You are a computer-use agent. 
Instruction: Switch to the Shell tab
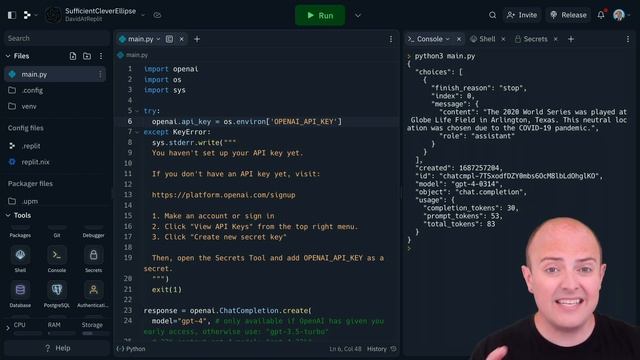coord(483,39)
